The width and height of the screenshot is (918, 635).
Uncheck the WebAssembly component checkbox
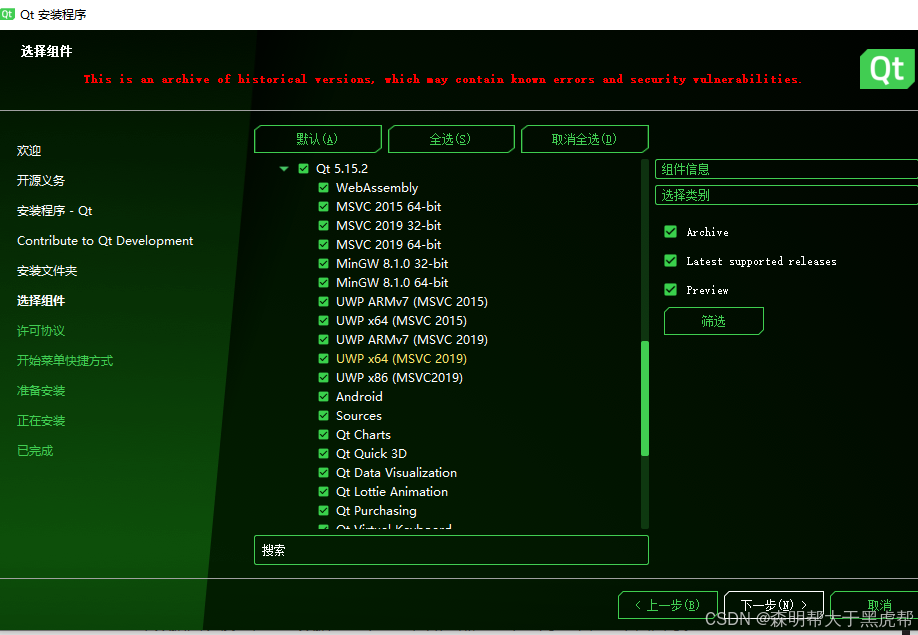click(323, 187)
